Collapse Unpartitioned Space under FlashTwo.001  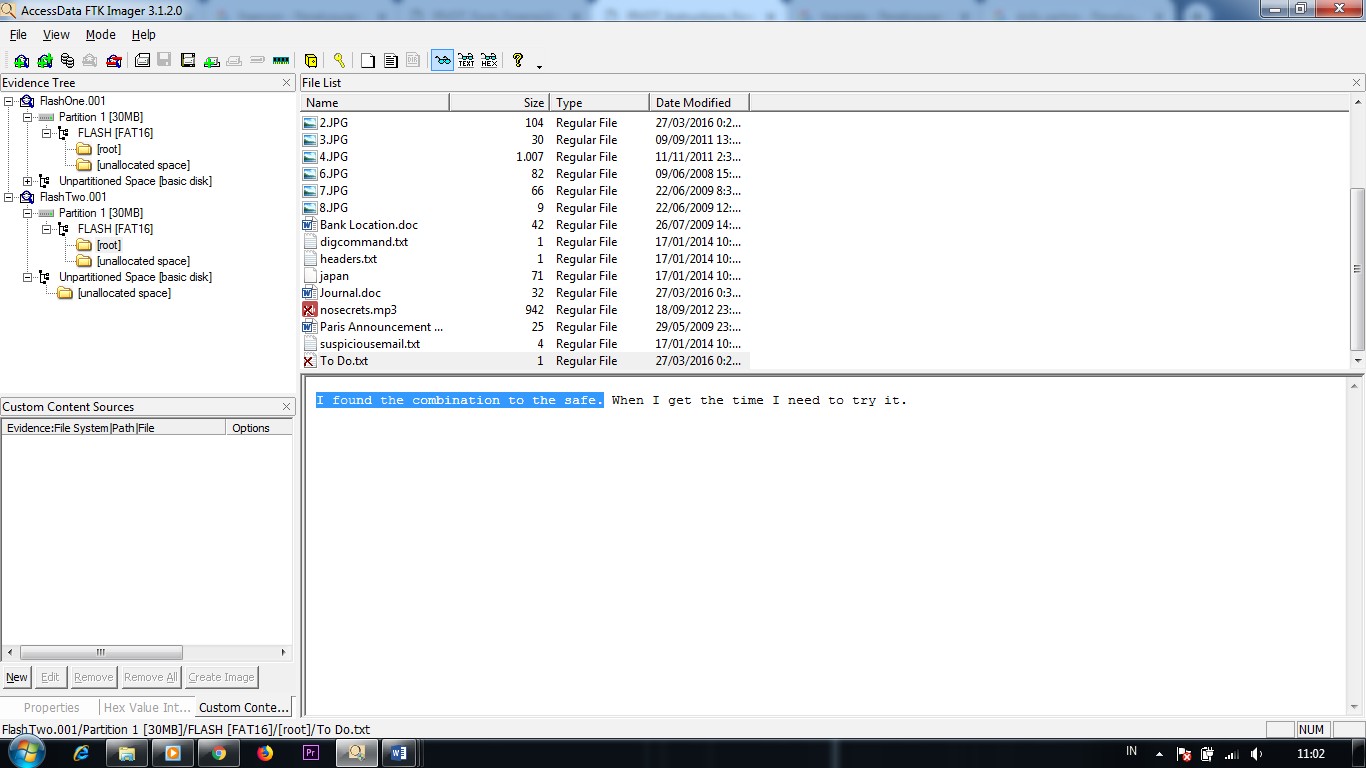[28, 277]
